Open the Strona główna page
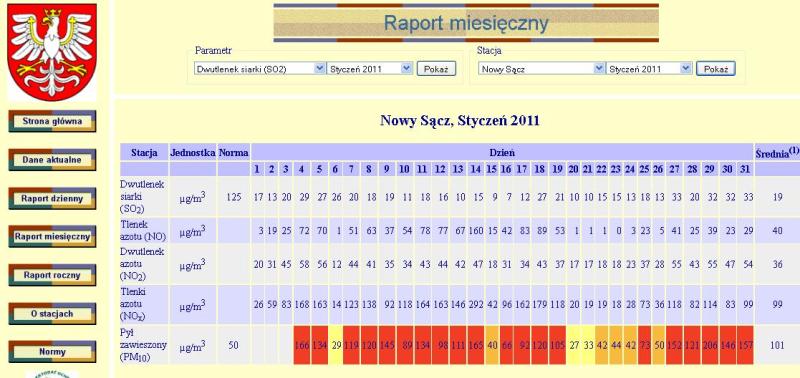 (52, 121)
